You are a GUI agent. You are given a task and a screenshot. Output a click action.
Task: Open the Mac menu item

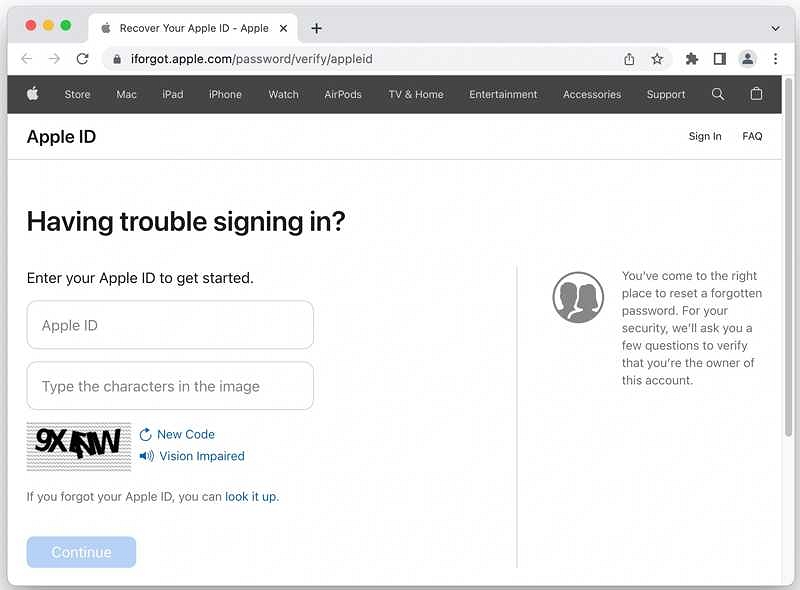click(x=126, y=94)
